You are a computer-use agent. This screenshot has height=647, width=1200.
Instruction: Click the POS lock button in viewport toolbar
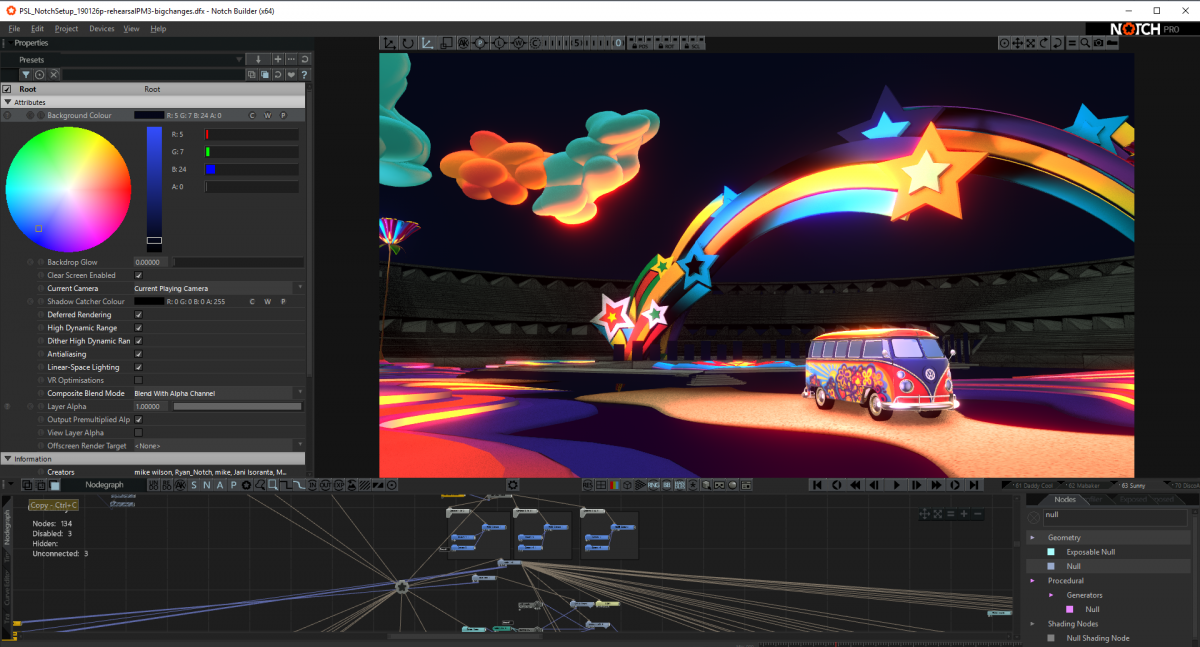pos(642,44)
